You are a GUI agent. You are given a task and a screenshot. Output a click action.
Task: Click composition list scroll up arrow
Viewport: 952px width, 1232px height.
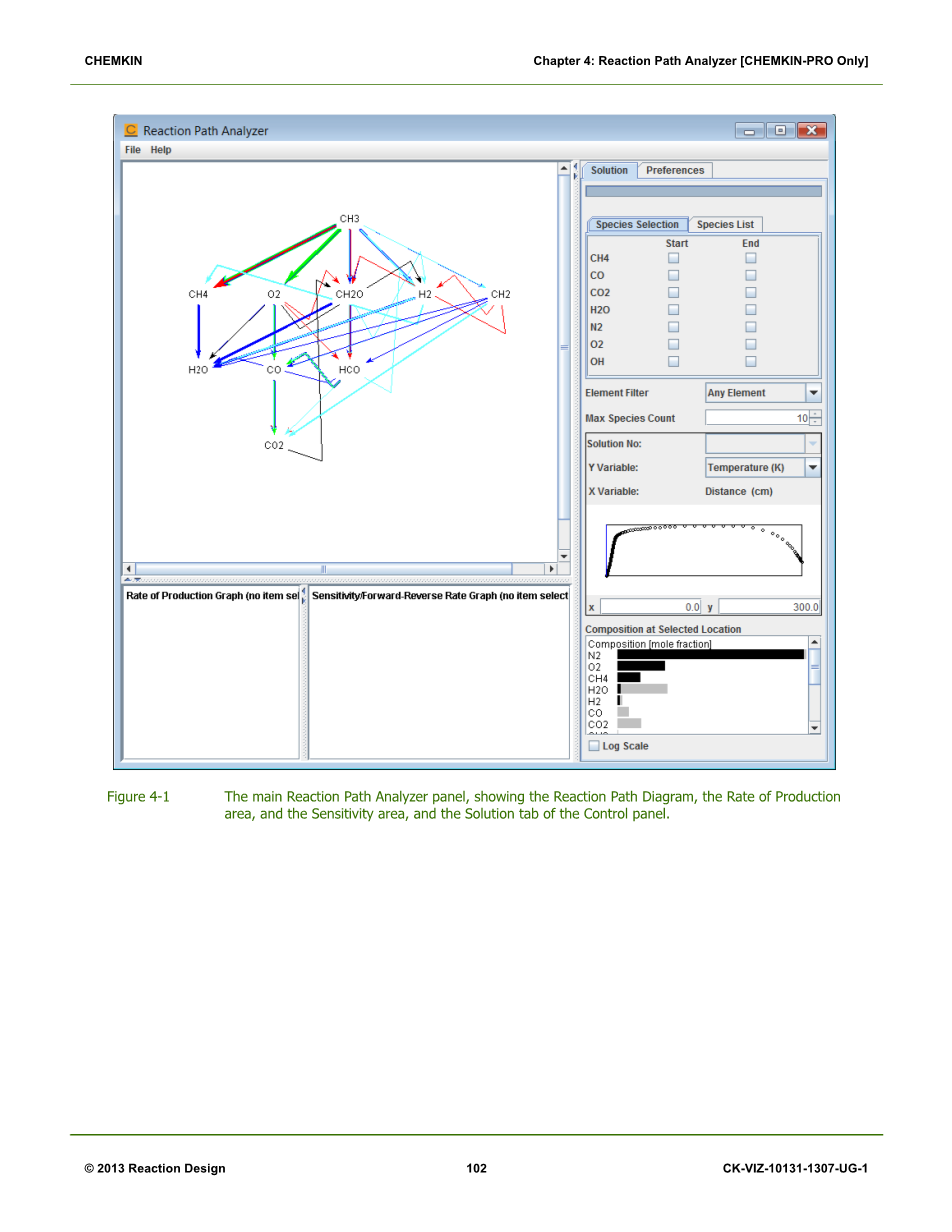click(814, 642)
